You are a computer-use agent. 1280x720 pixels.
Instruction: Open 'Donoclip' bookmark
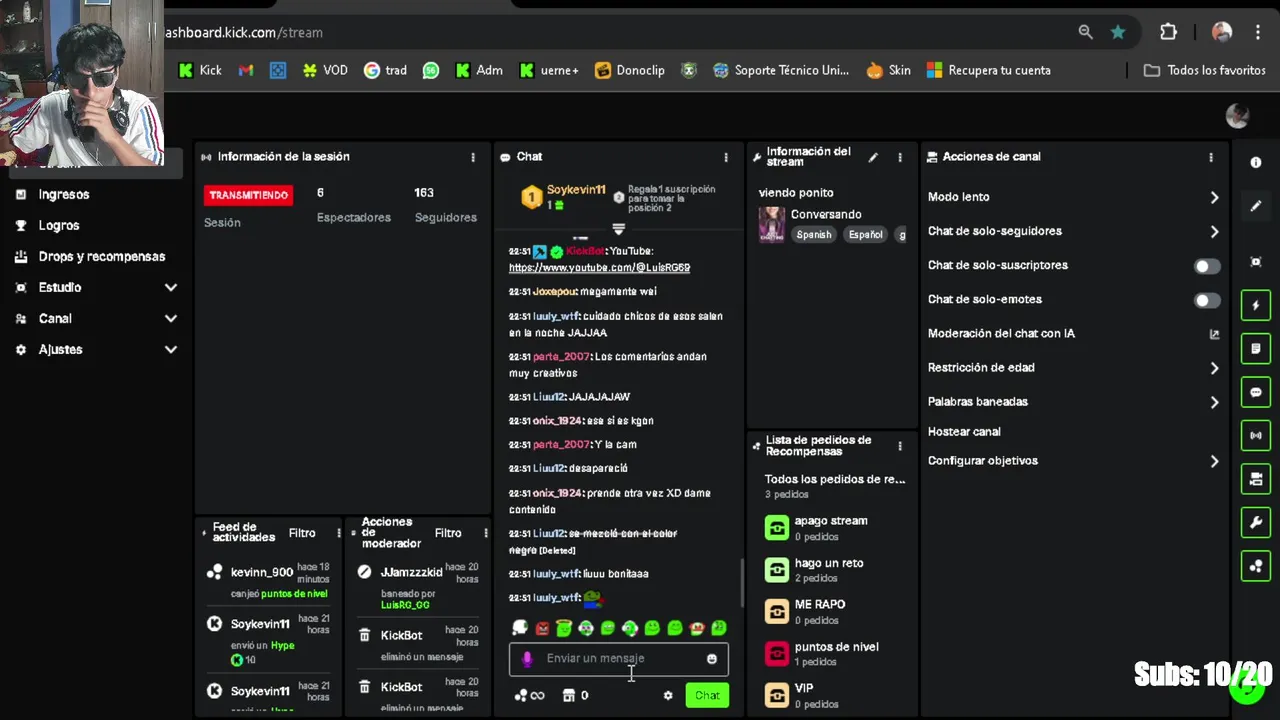630,70
